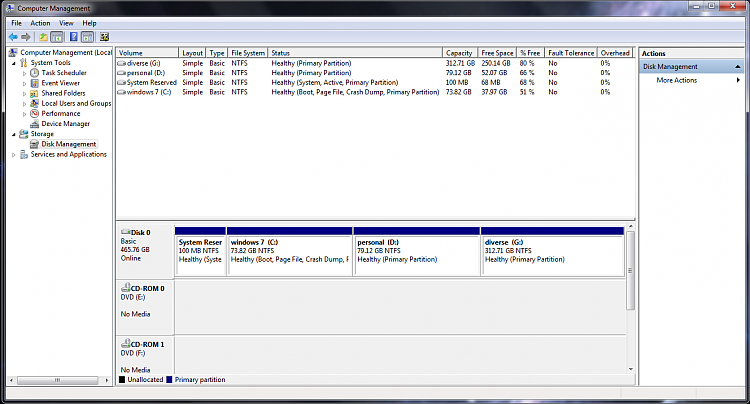Click the Performance monitor icon
Screen dimensions: 750x404
(x=34, y=113)
